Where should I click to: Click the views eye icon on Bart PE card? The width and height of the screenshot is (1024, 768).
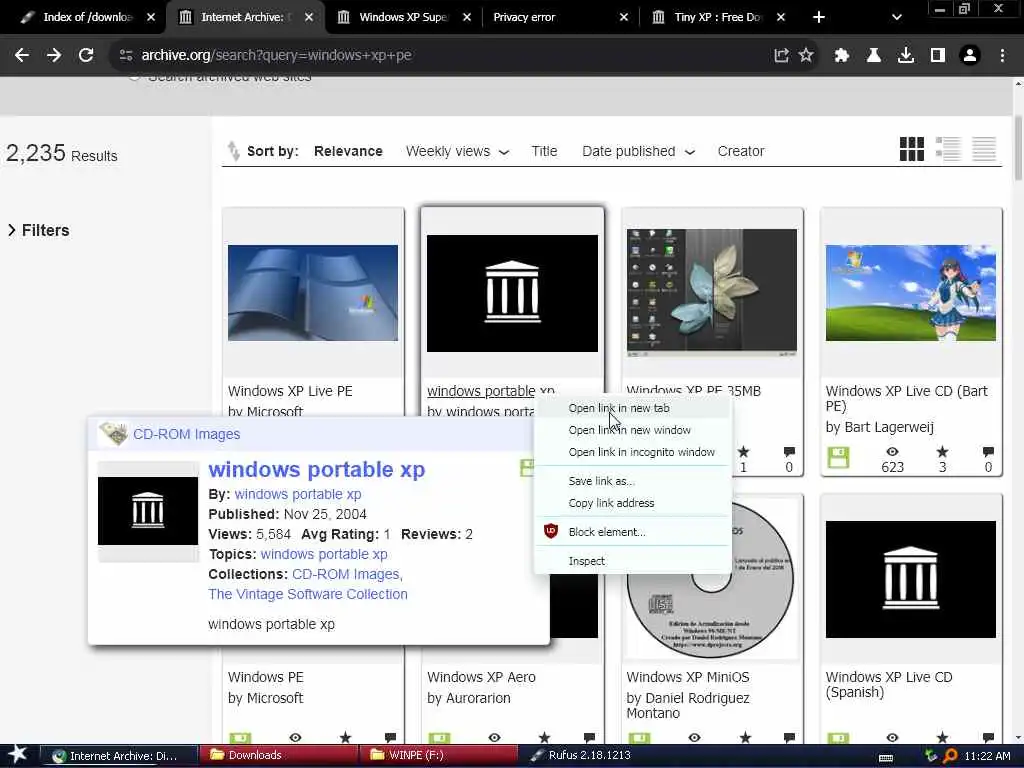(x=892, y=451)
